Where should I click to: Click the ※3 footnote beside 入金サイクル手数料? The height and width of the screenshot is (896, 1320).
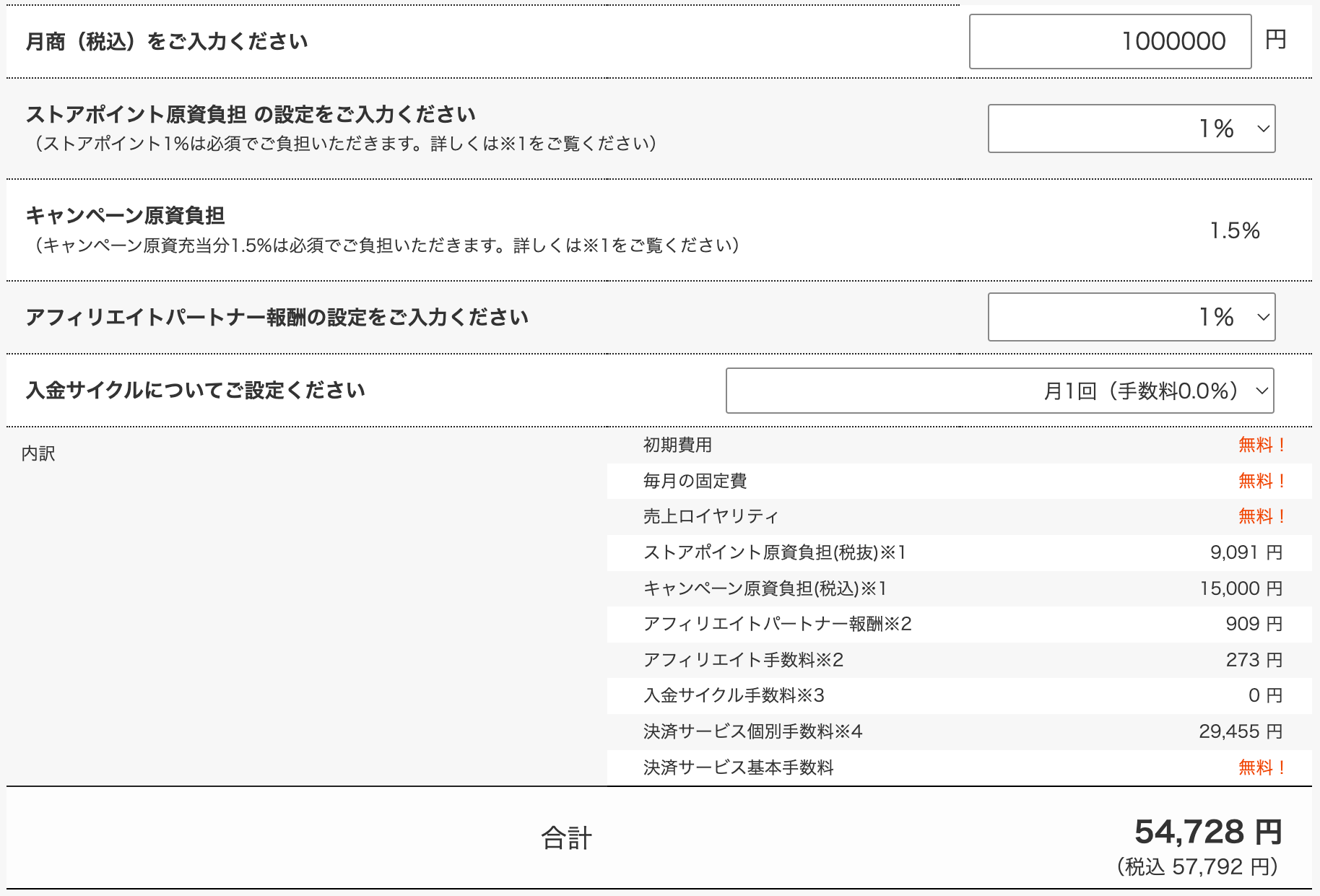[x=809, y=695]
